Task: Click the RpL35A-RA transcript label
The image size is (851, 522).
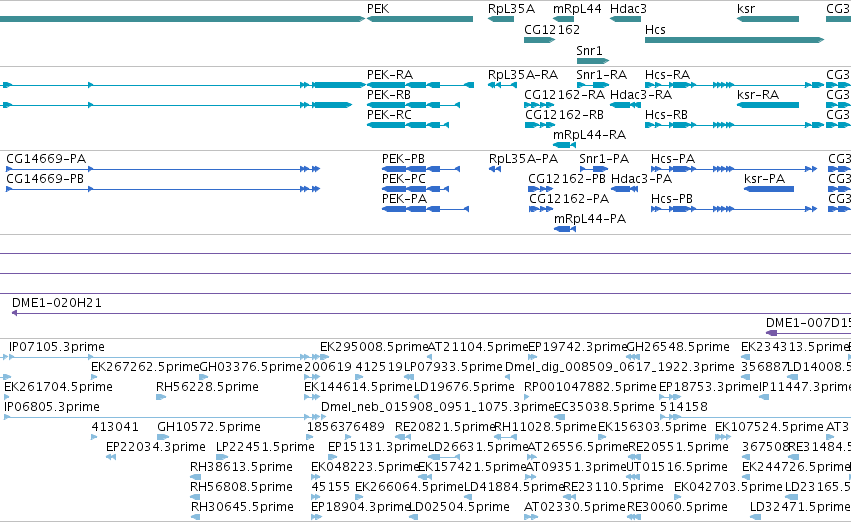Action: 523,74
